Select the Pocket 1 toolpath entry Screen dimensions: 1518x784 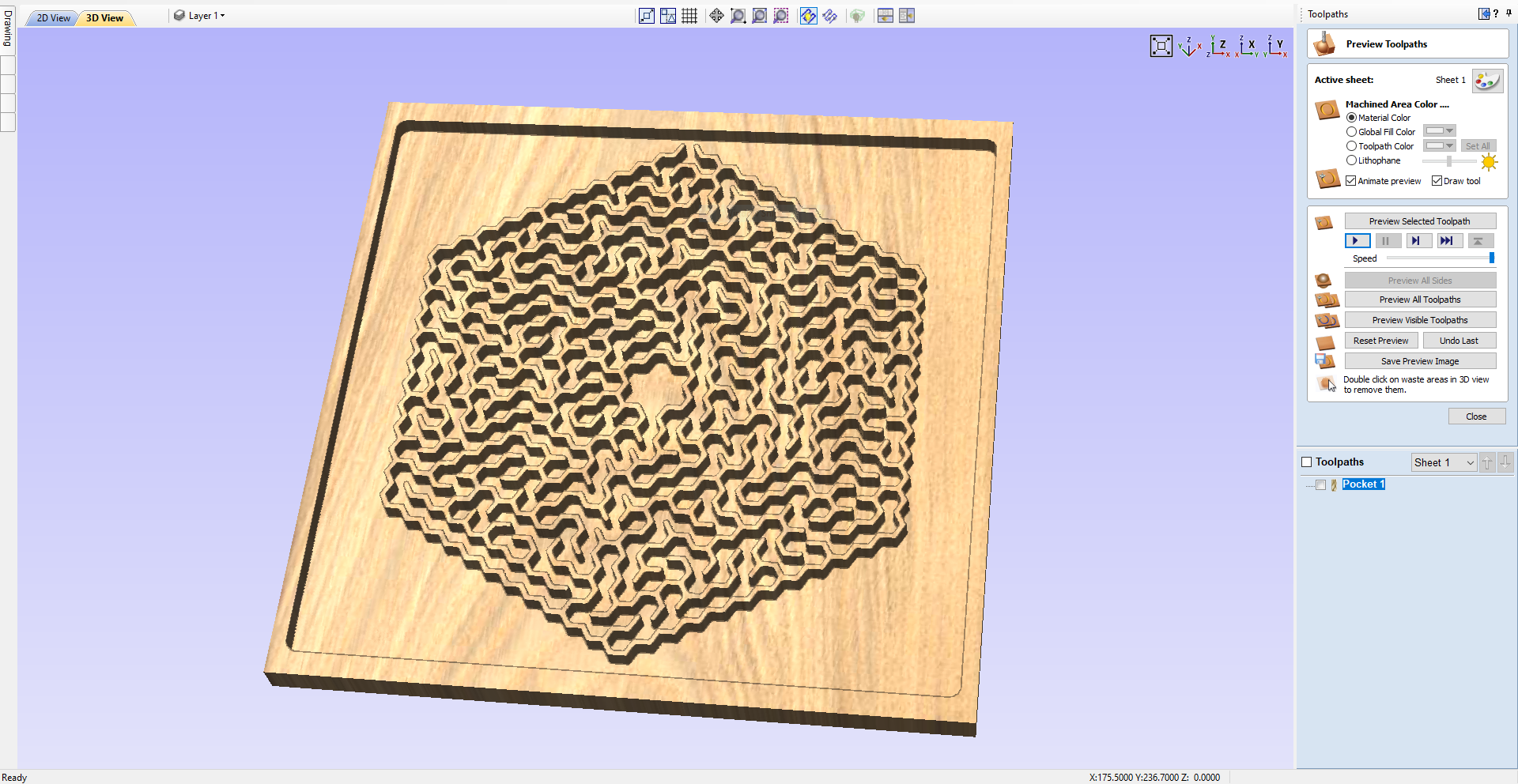1363,484
